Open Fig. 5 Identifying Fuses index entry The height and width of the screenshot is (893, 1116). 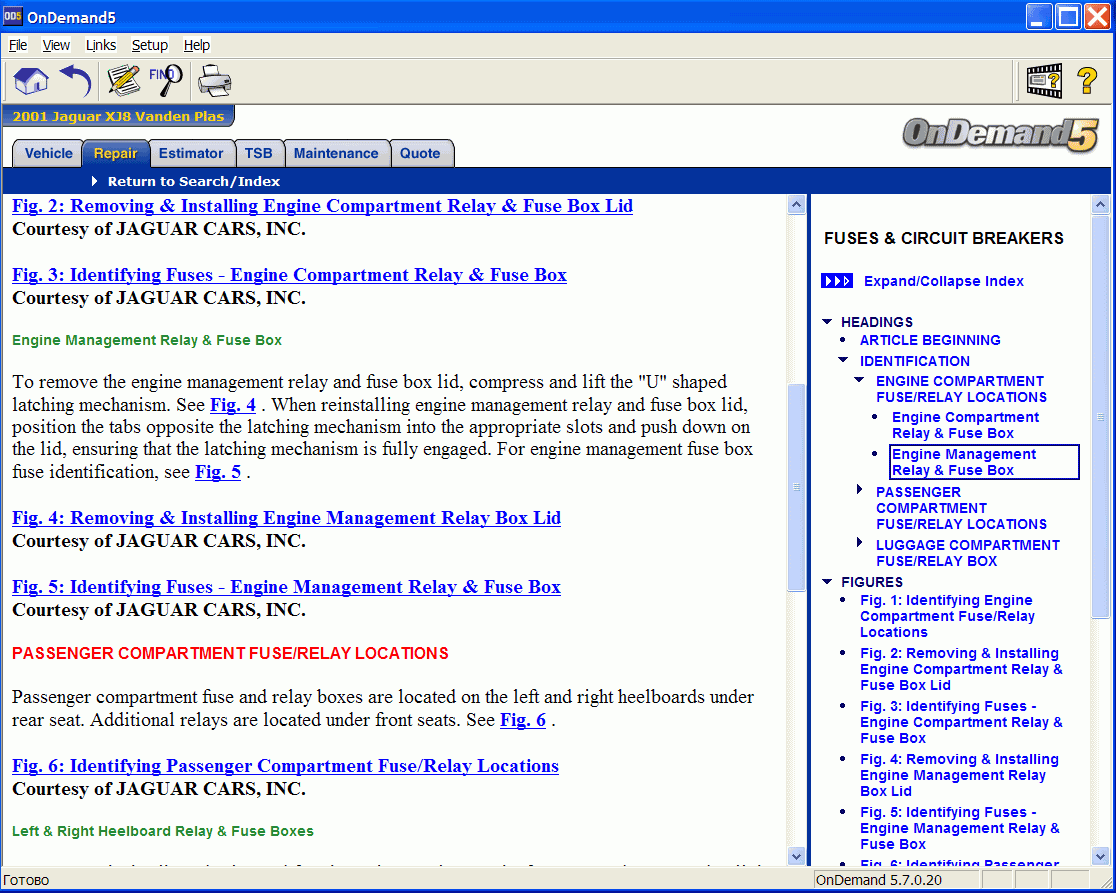point(959,828)
